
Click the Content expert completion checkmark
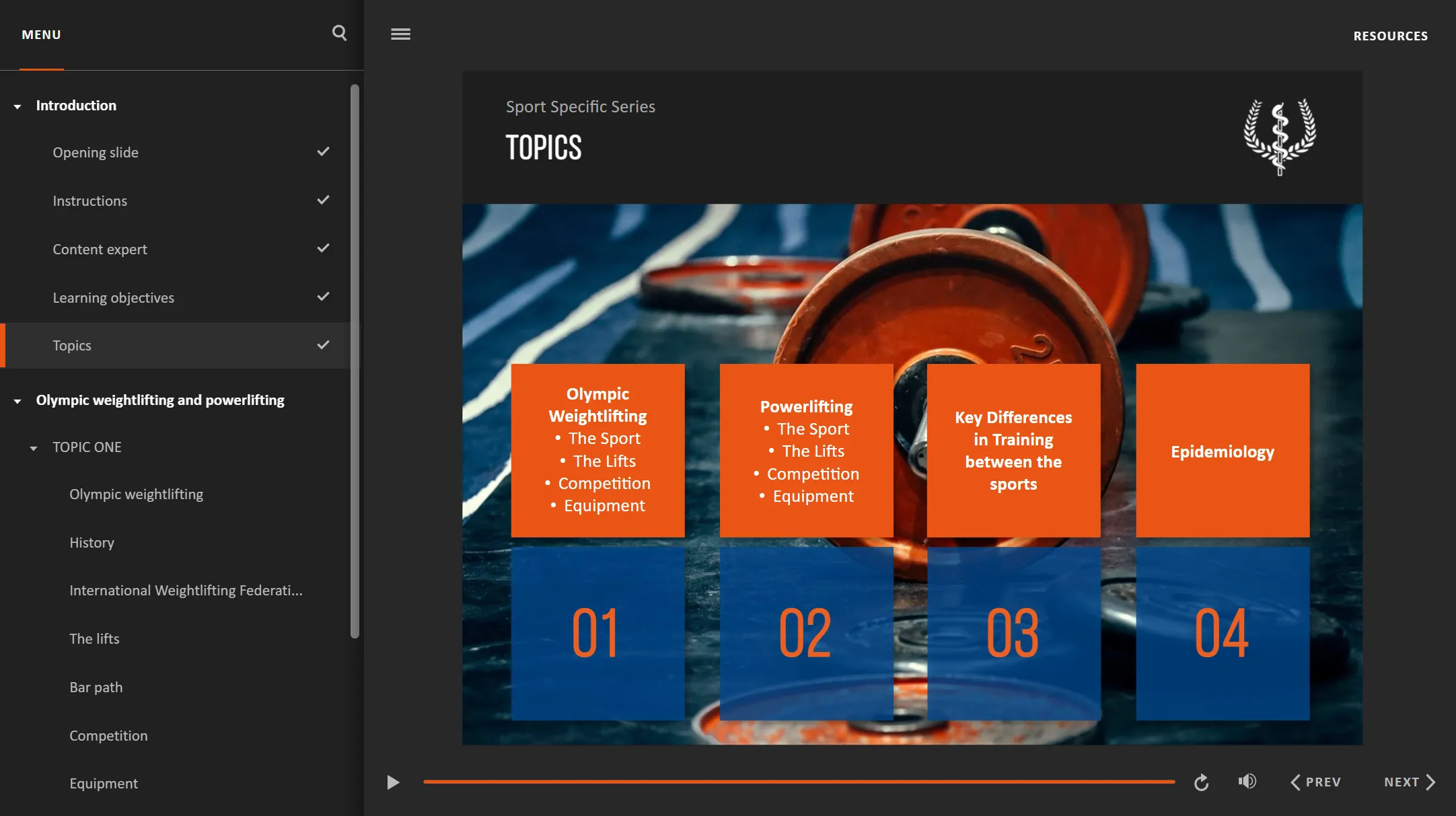323,248
